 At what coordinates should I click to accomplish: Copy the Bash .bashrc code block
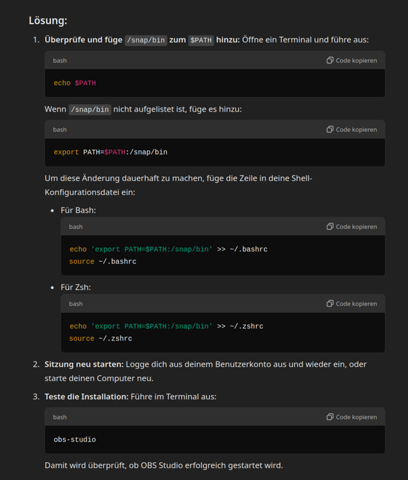352,227
